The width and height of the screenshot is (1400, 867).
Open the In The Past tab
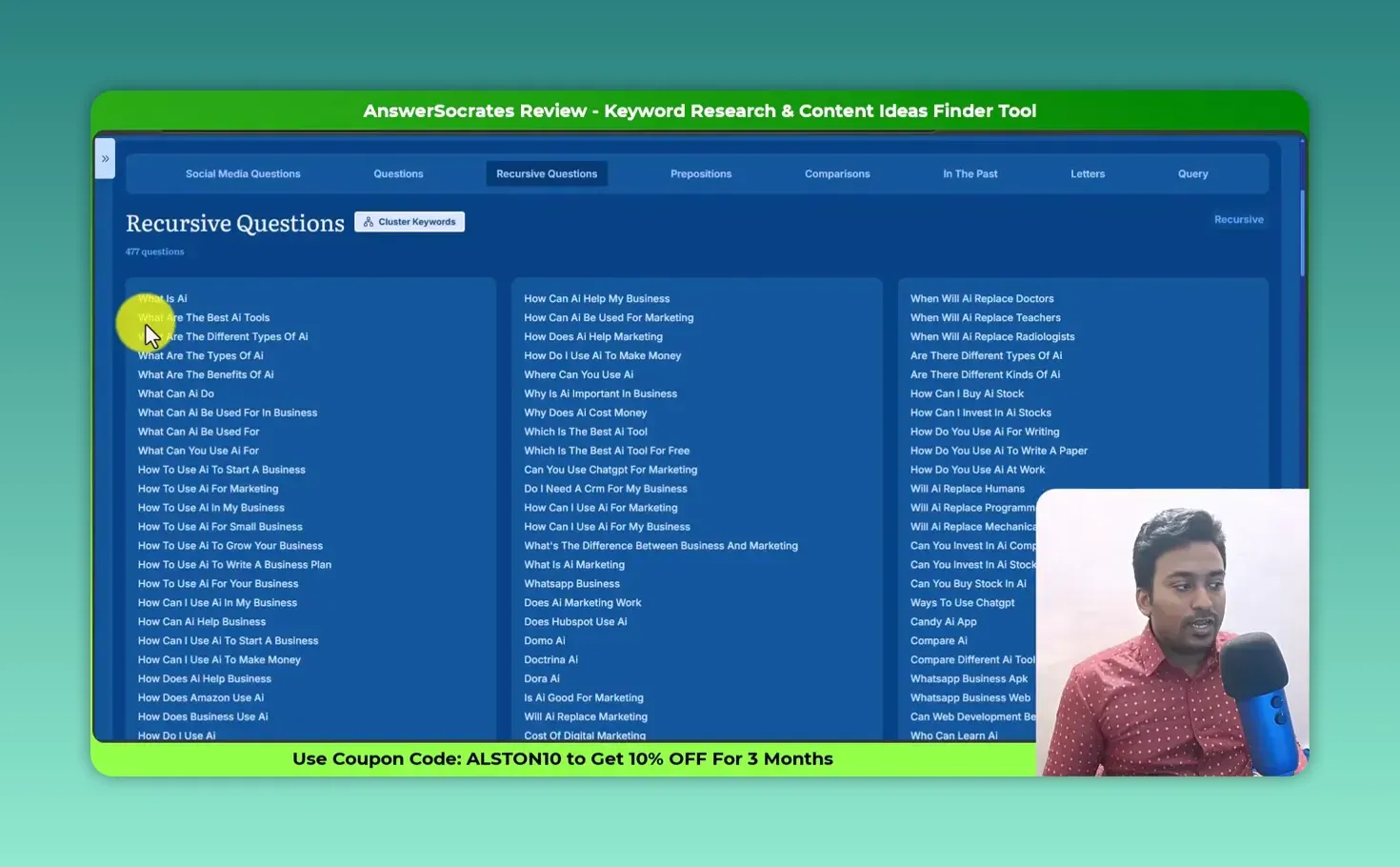[970, 174]
